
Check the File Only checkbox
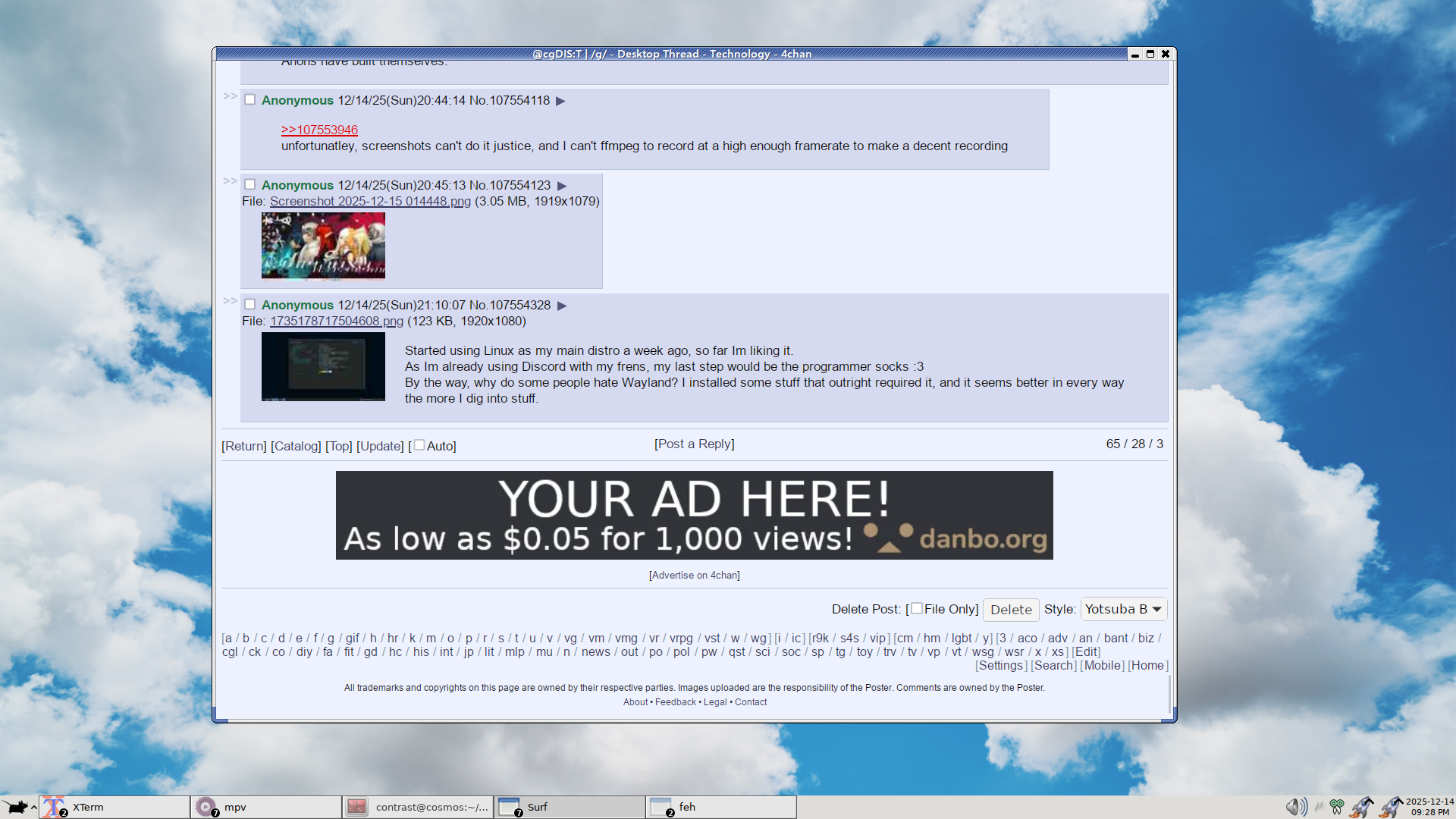pos(917,608)
